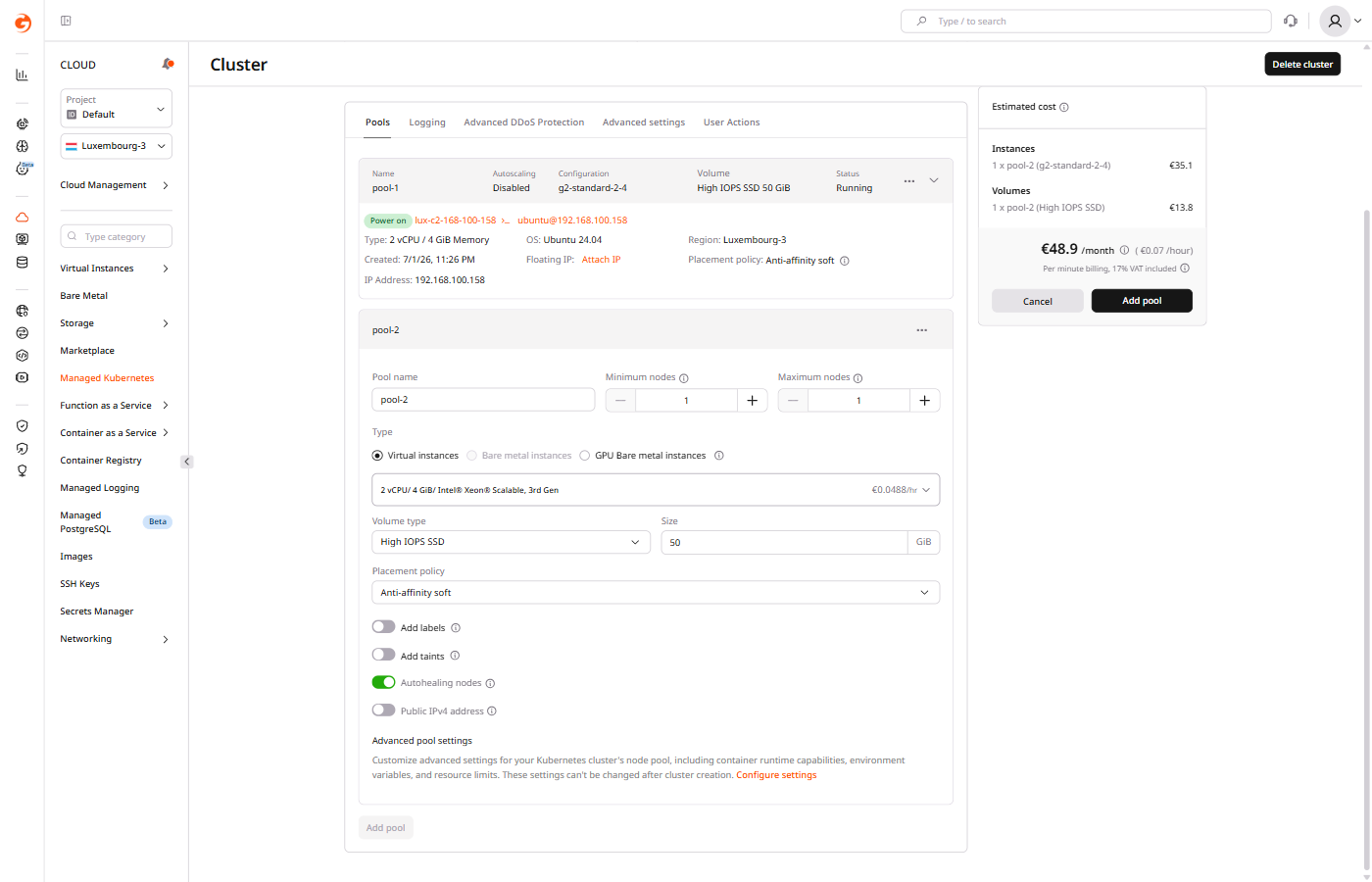
Task: Open the Placement policy Anti-affinity soft dropdown
Action: [656, 593]
